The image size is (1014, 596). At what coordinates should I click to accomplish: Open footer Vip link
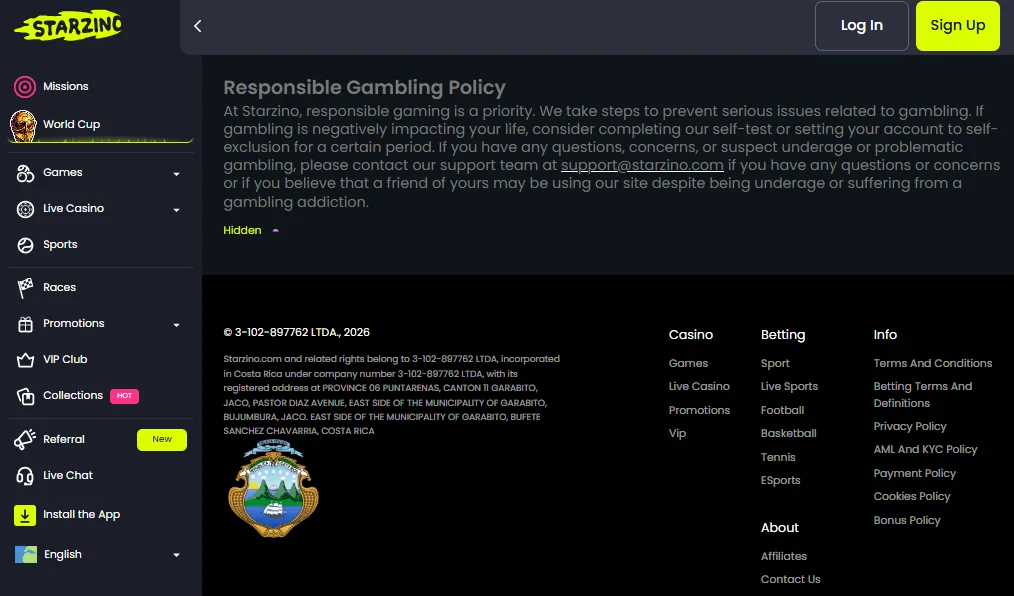(677, 433)
